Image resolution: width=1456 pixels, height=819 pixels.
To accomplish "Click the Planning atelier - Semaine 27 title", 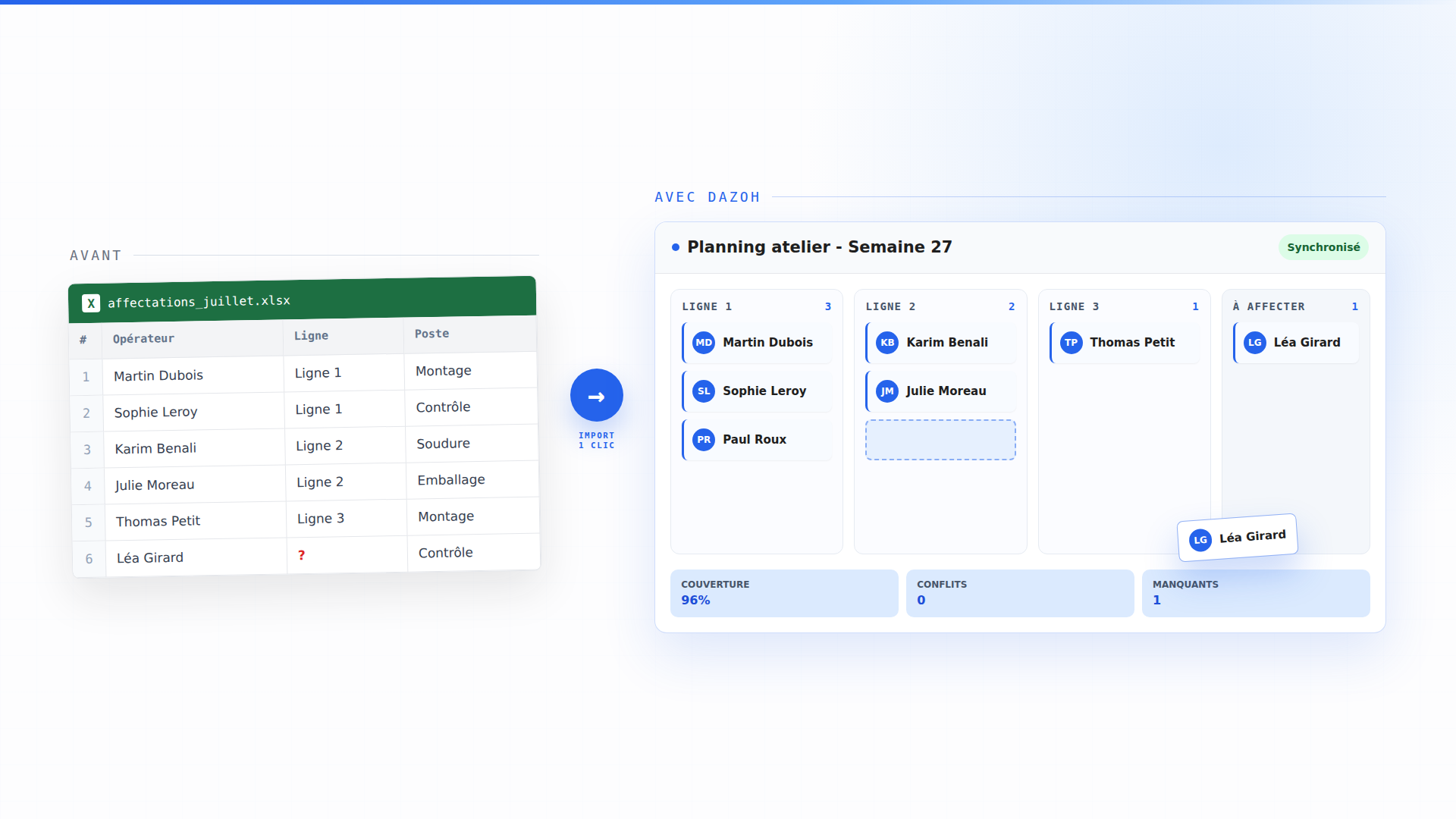I will [819, 247].
